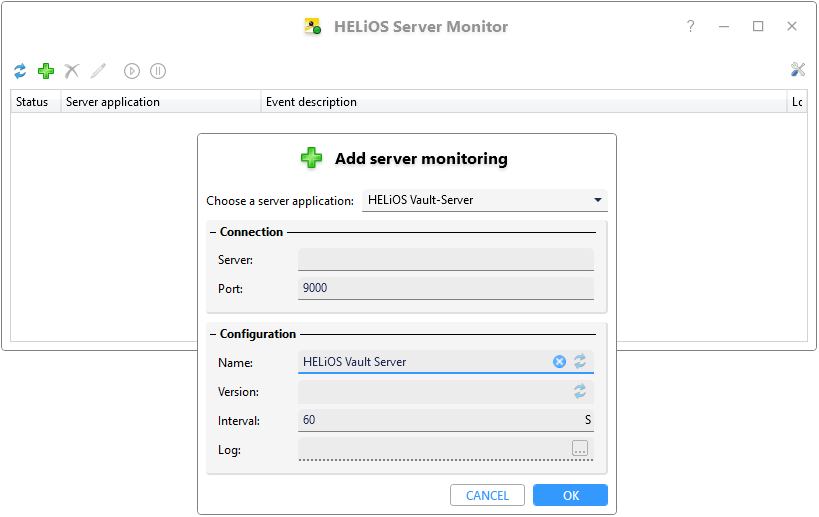Click the green plus add server icon
Image resolution: width=819 pixels, height=517 pixels.
click(46, 71)
